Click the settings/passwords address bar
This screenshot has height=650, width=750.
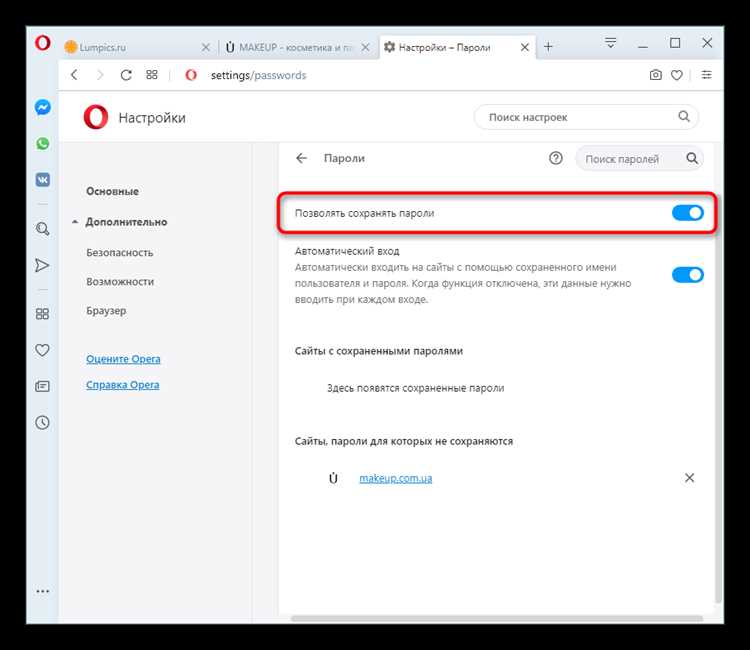[x=258, y=75]
